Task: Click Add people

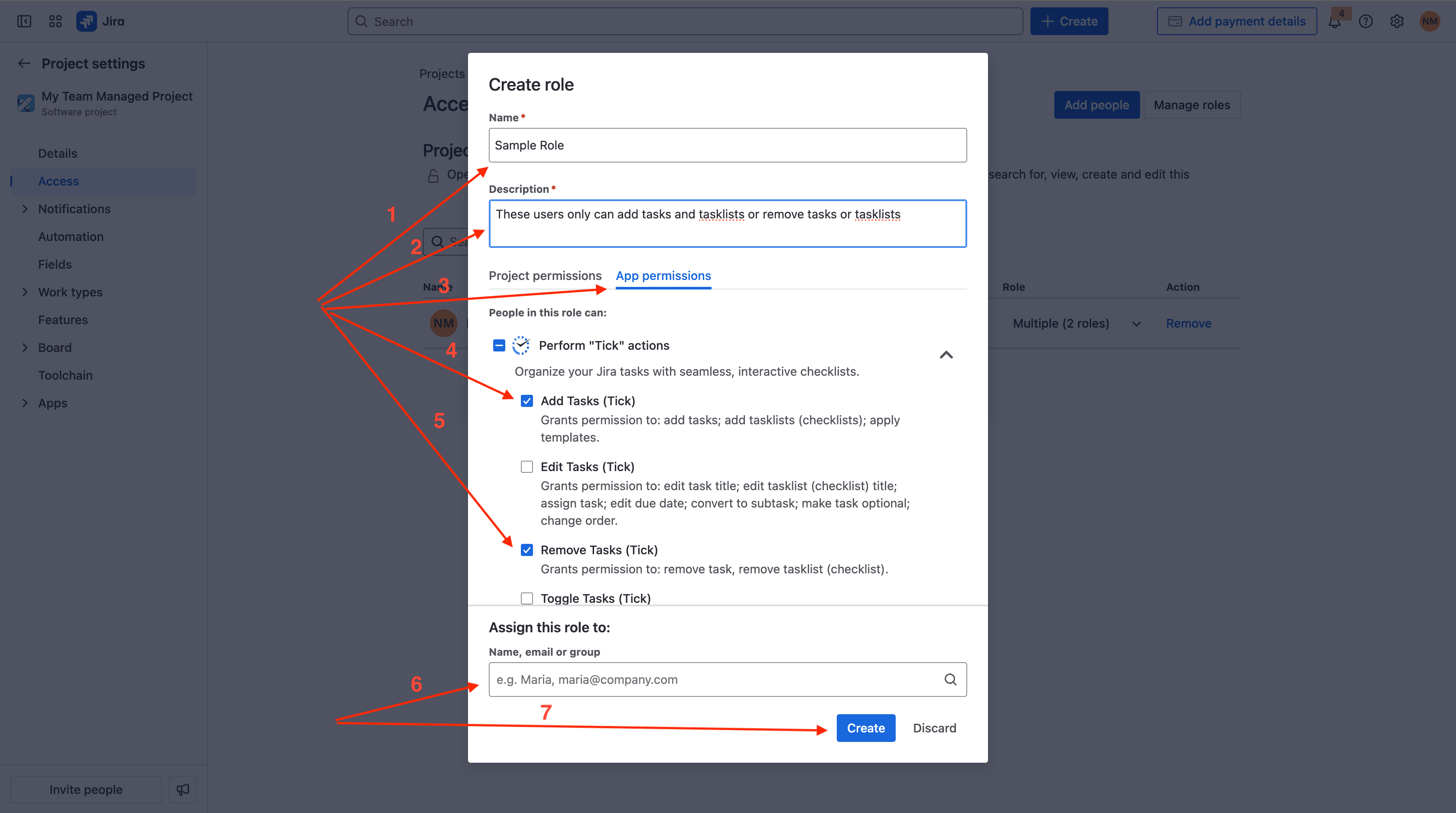Action: tap(1096, 105)
